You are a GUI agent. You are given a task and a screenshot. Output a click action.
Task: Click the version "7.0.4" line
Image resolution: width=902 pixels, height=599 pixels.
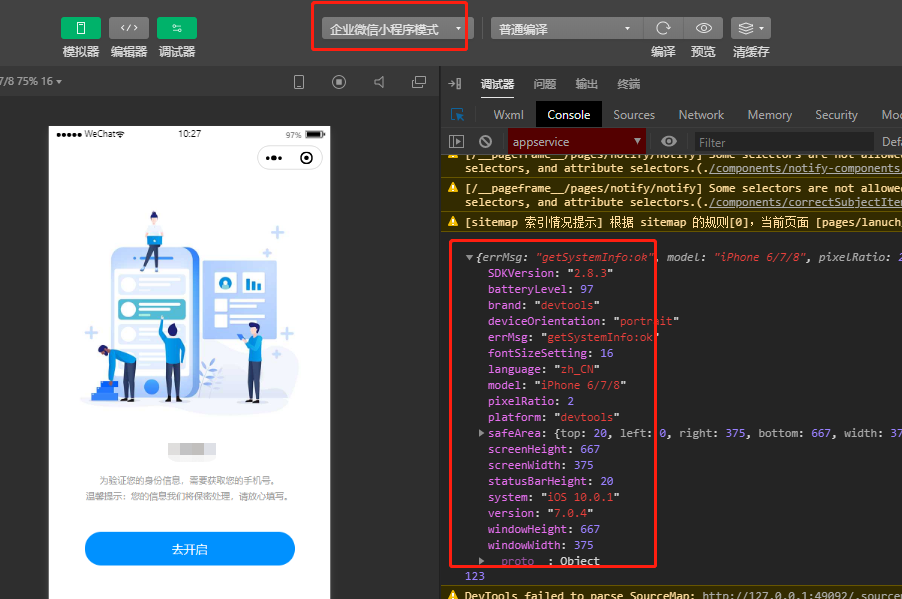[x=540, y=513]
